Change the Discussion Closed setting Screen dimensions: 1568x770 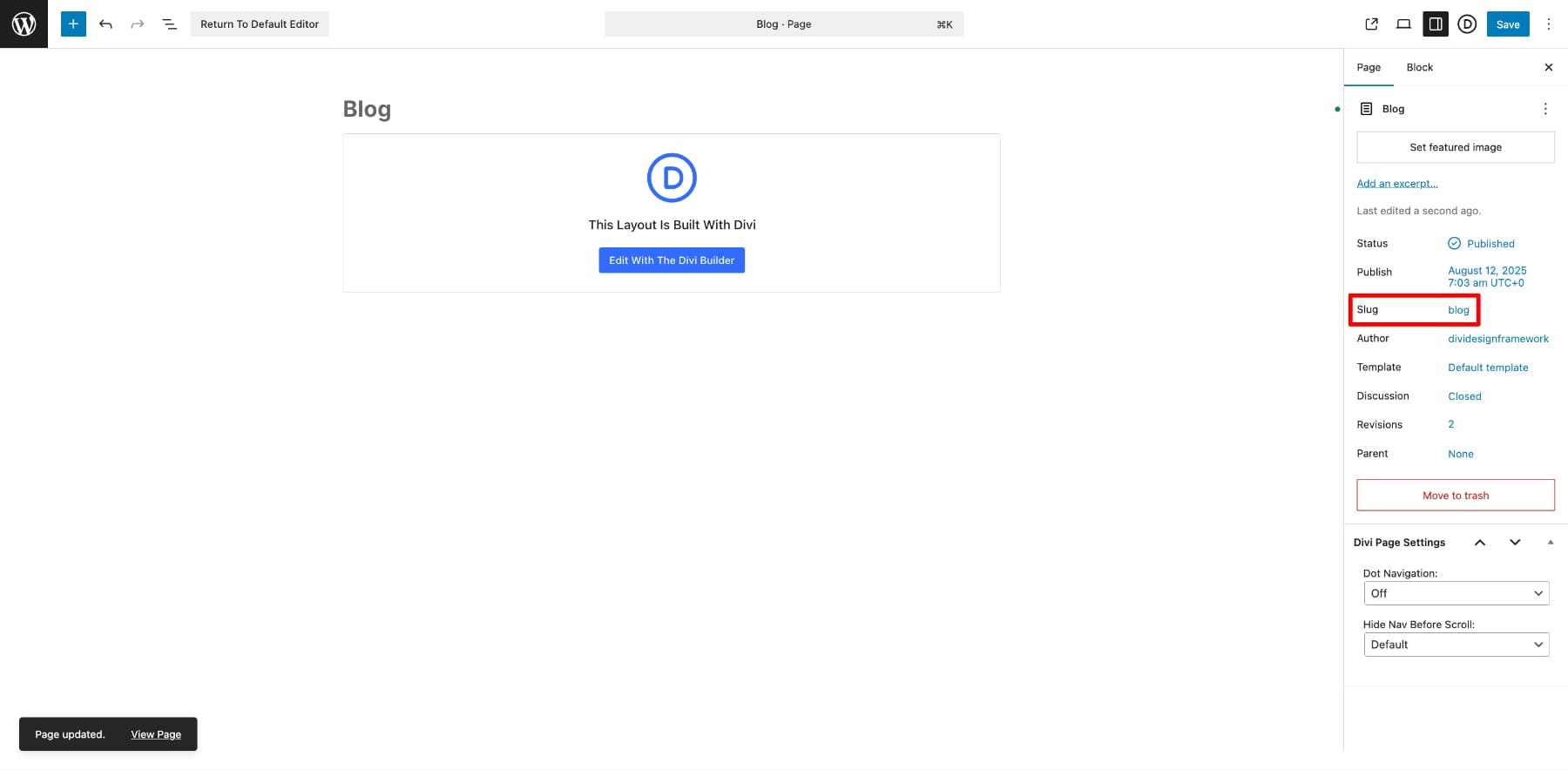[x=1464, y=396]
